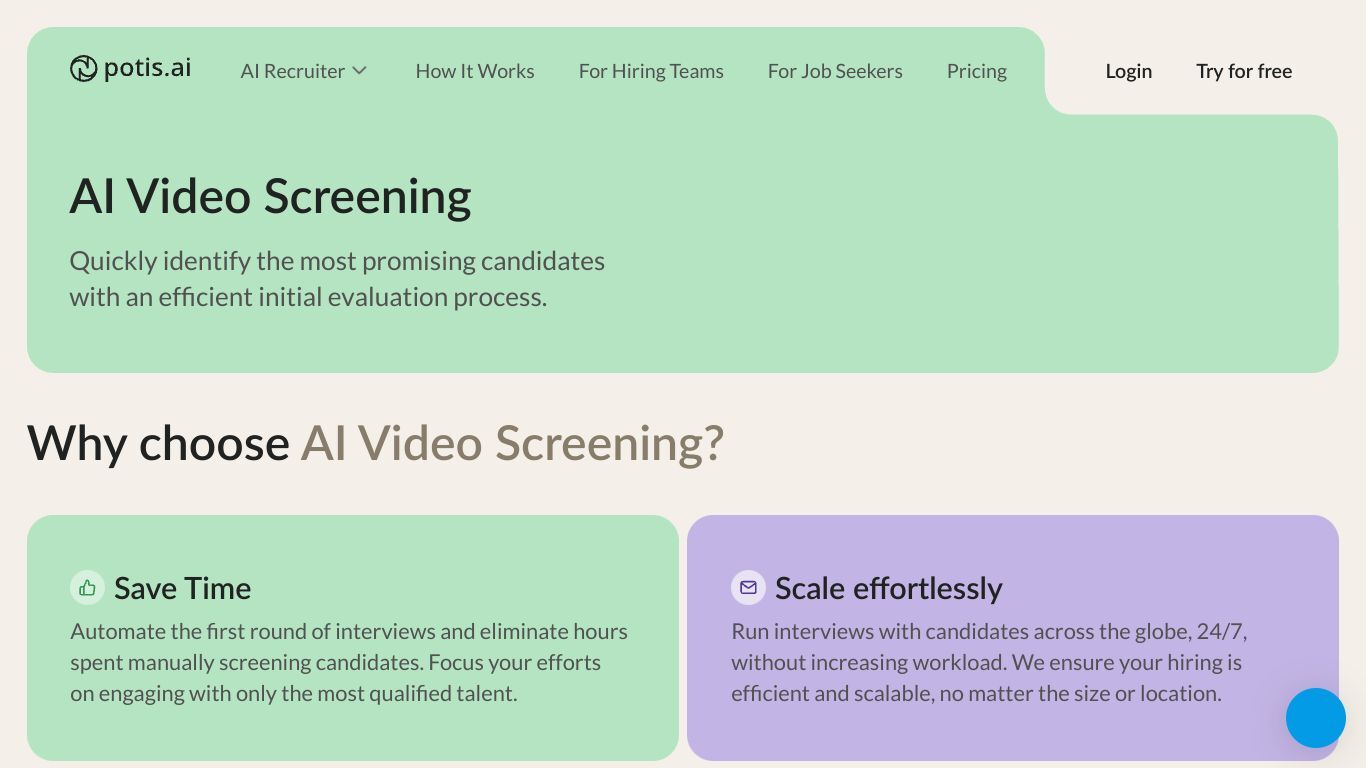
Task: Select the Scale effortlessly card heading
Action: tap(889, 588)
